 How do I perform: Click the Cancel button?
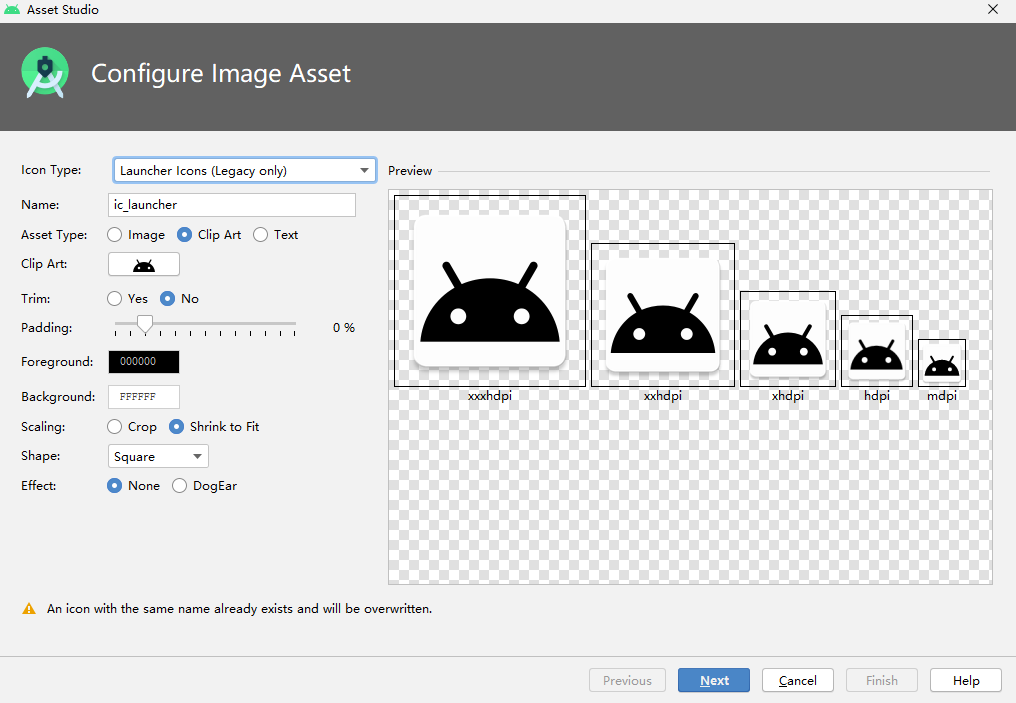coord(798,680)
